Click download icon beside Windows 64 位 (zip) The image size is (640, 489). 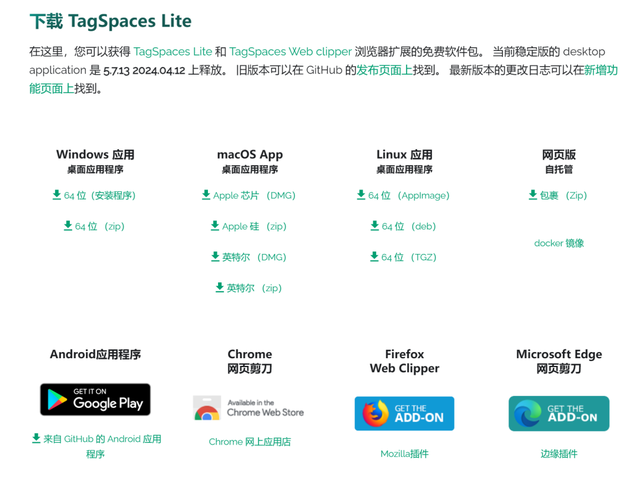(68, 226)
